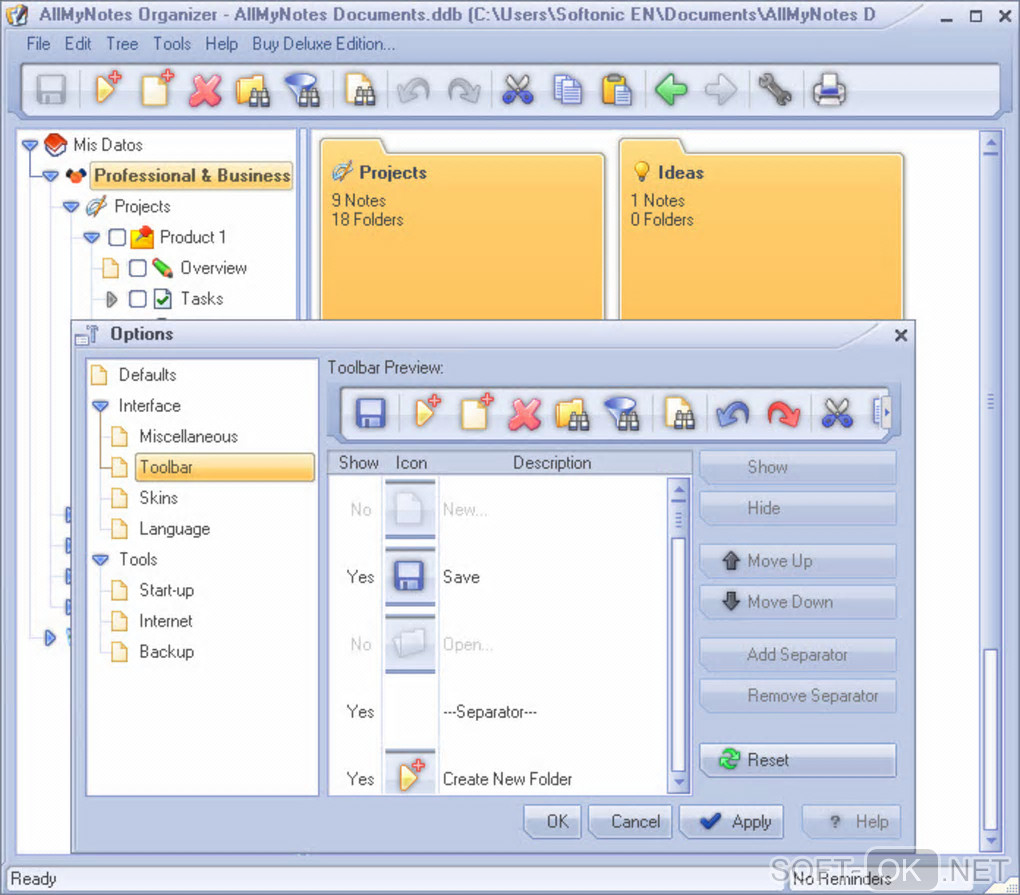This screenshot has width=1020, height=895.
Task: Collapse the Mis Datos root node
Action: pos(30,144)
